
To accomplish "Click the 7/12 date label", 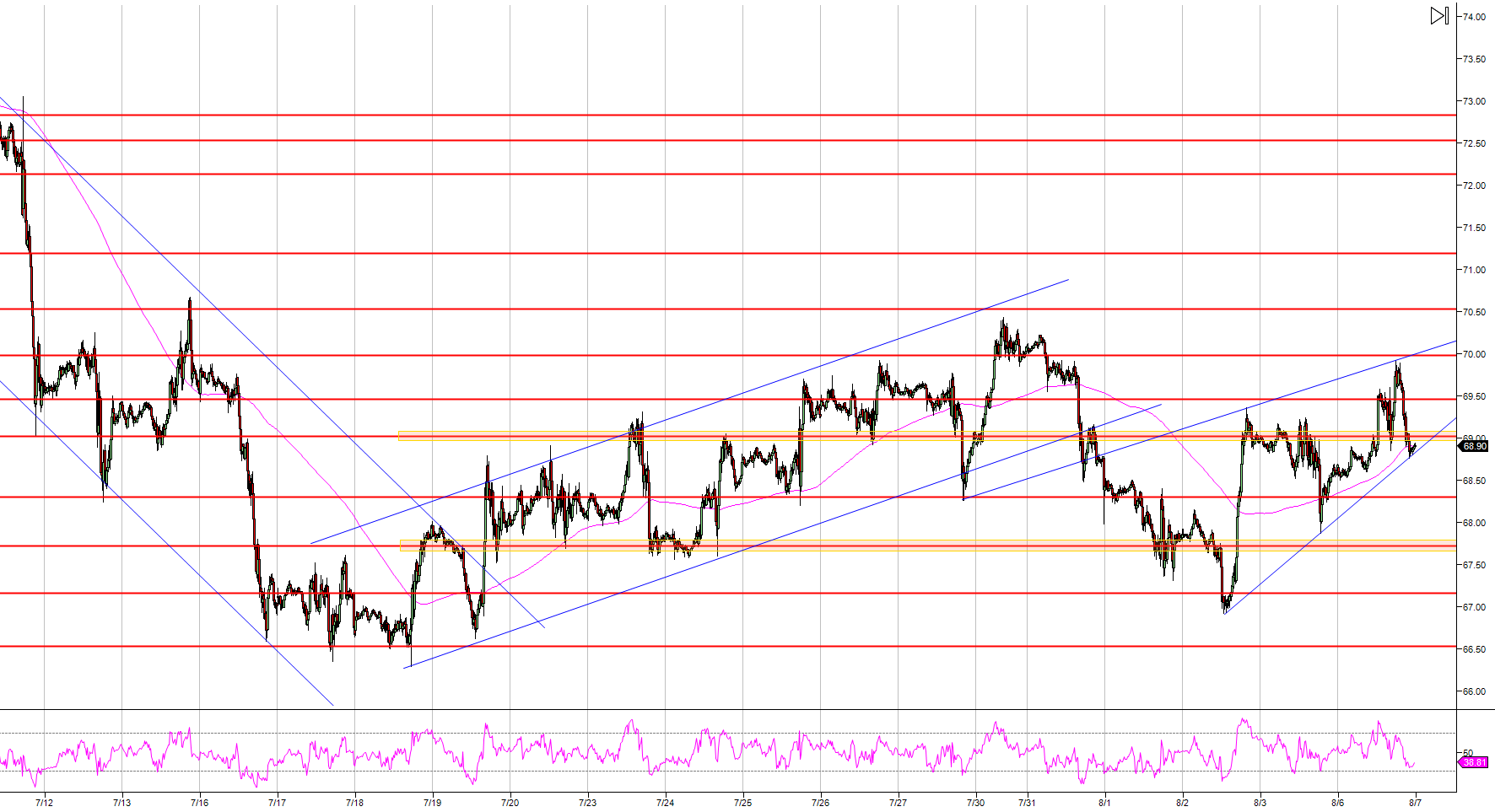I will click(x=44, y=803).
